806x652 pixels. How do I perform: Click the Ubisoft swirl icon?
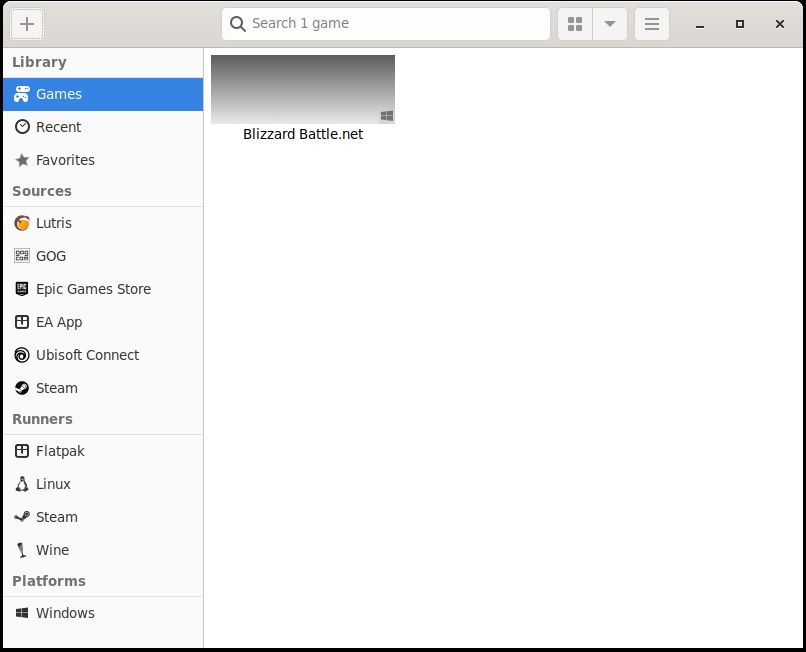(x=22, y=355)
